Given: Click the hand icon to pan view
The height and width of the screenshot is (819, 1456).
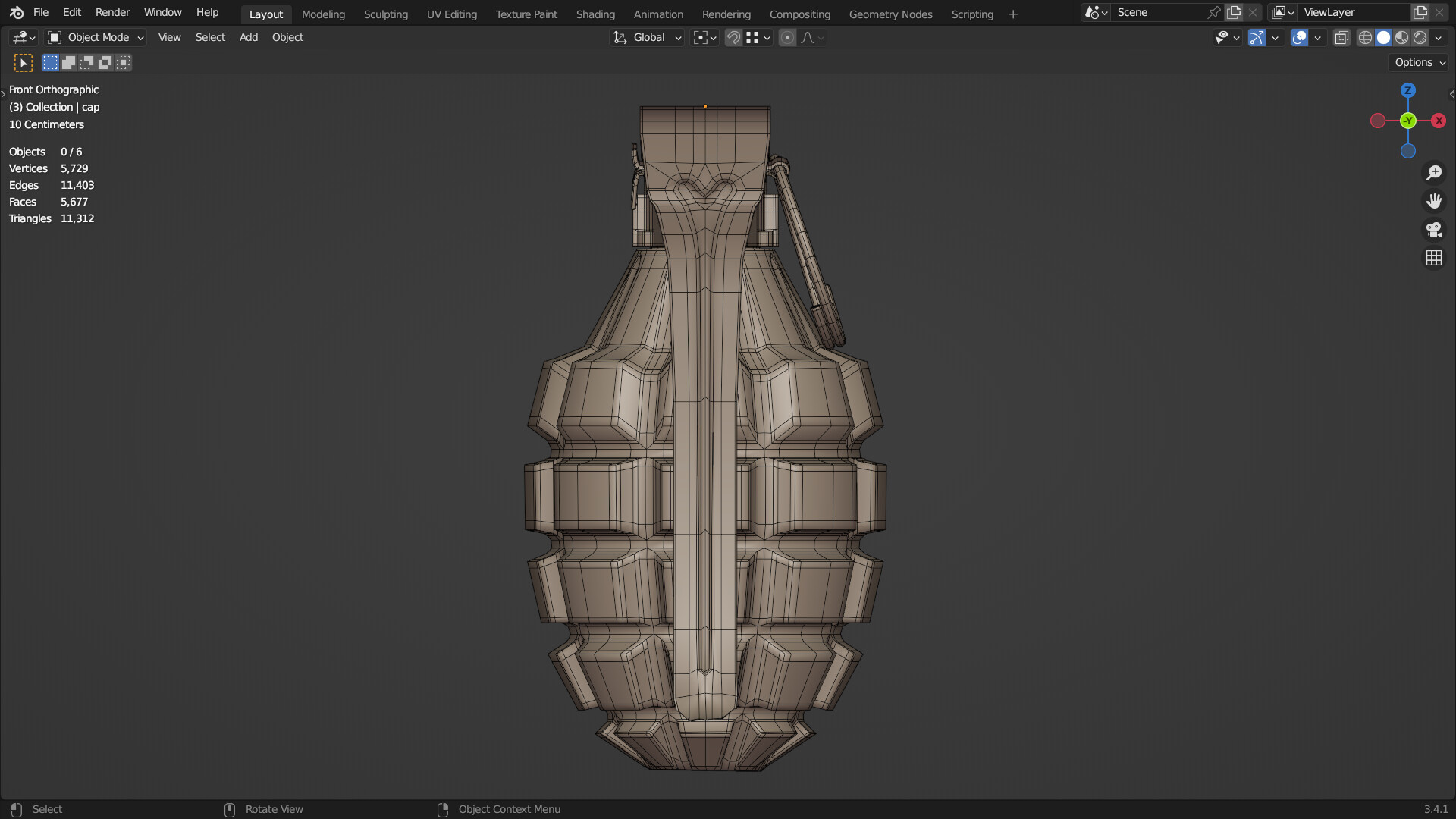Looking at the screenshot, I should coord(1434,200).
